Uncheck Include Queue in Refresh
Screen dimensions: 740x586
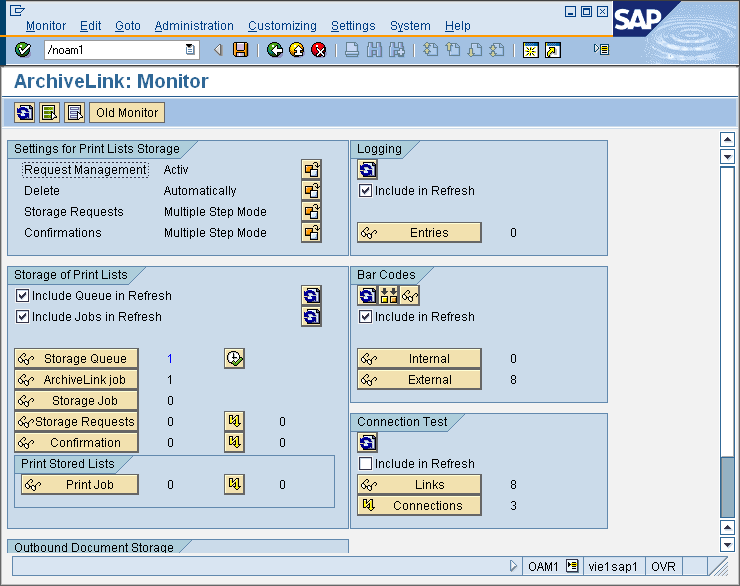coord(23,296)
